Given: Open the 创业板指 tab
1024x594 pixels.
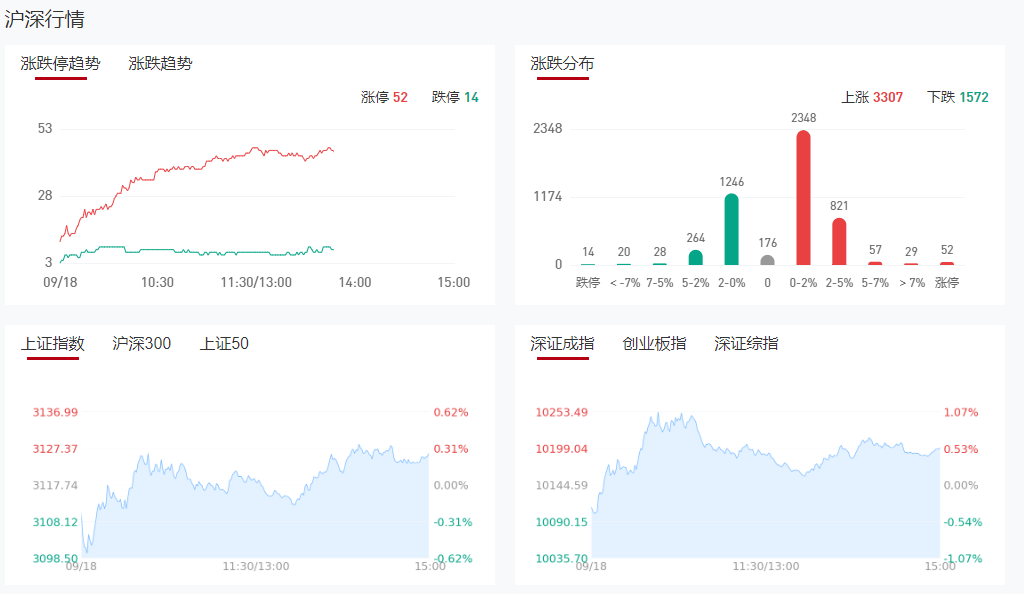Looking at the screenshot, I should pos(654,344).
